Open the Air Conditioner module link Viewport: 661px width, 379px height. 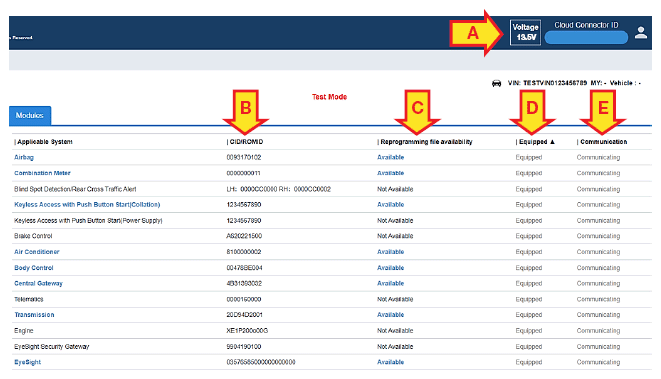(37, 252)
